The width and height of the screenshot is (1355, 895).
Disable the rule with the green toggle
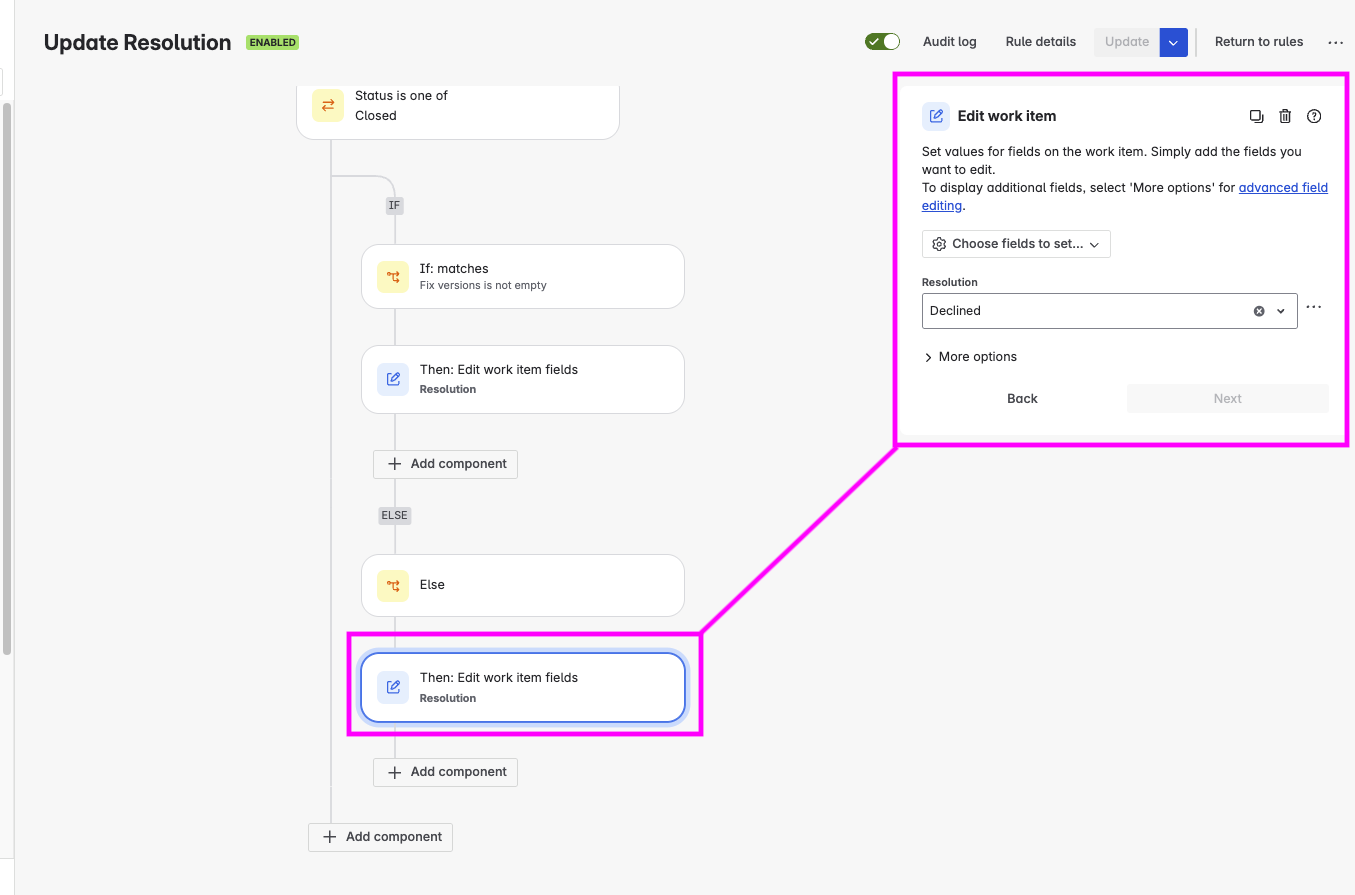[881, 41]
